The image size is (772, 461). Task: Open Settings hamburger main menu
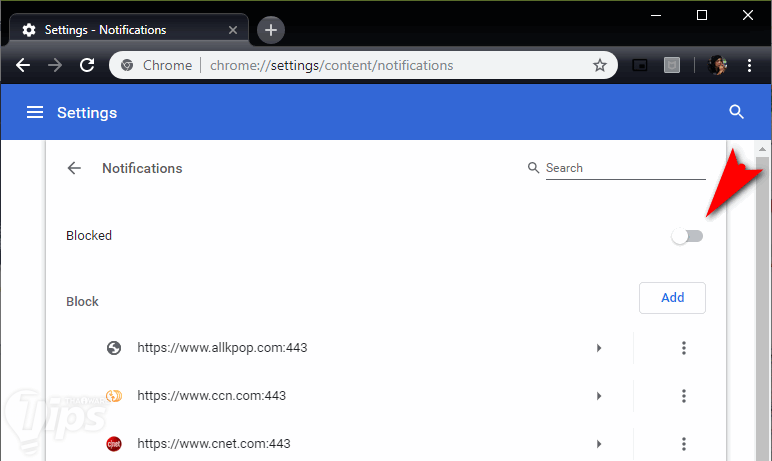35,112
